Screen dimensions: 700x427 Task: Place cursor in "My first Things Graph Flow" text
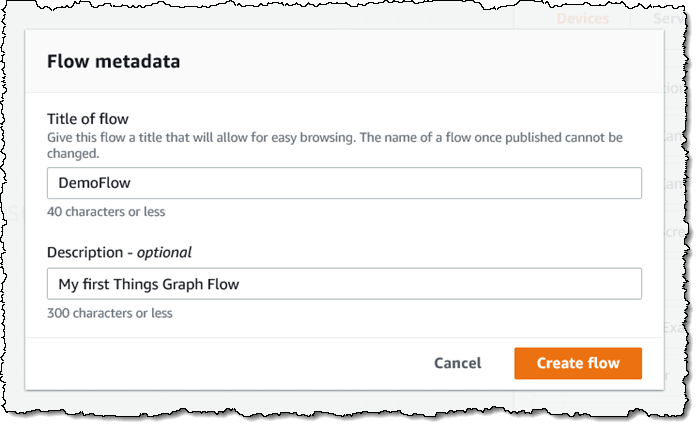pyautogui.click(x=148, y=284)
